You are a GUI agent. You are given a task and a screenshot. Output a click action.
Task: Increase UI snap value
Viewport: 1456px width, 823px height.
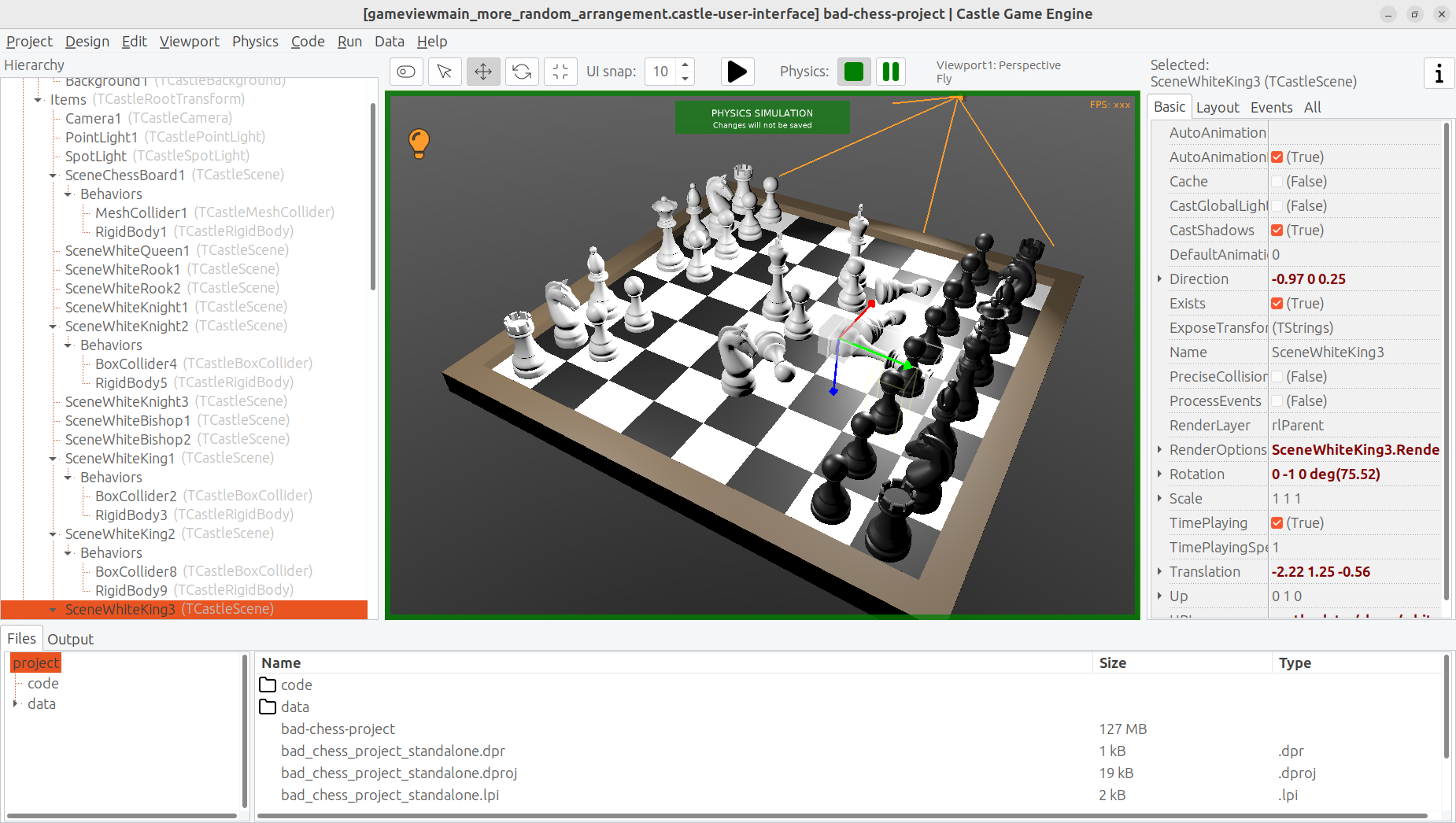coord(686,65)
